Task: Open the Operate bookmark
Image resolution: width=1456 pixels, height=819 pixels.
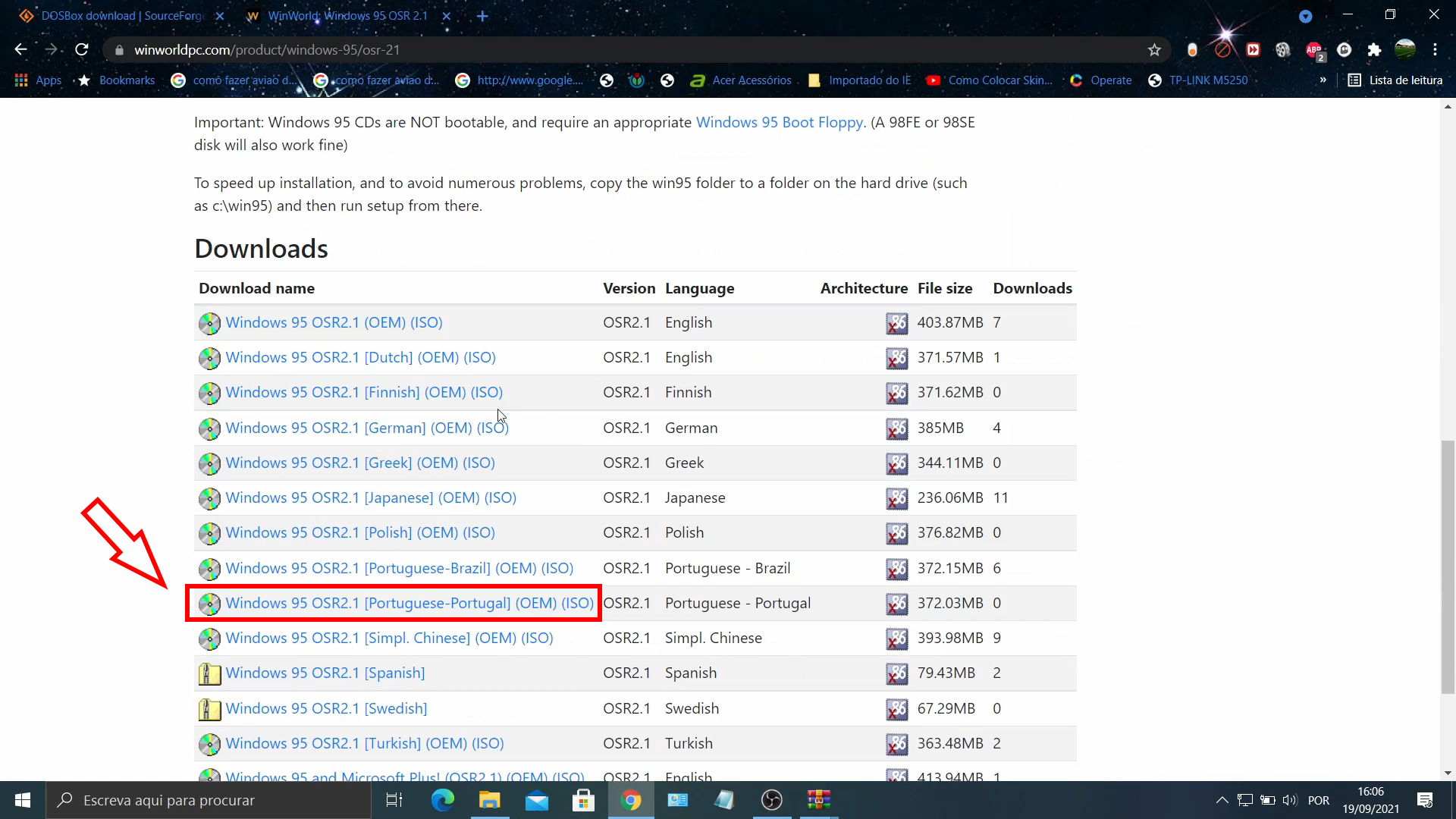Action: [1100, 80]
